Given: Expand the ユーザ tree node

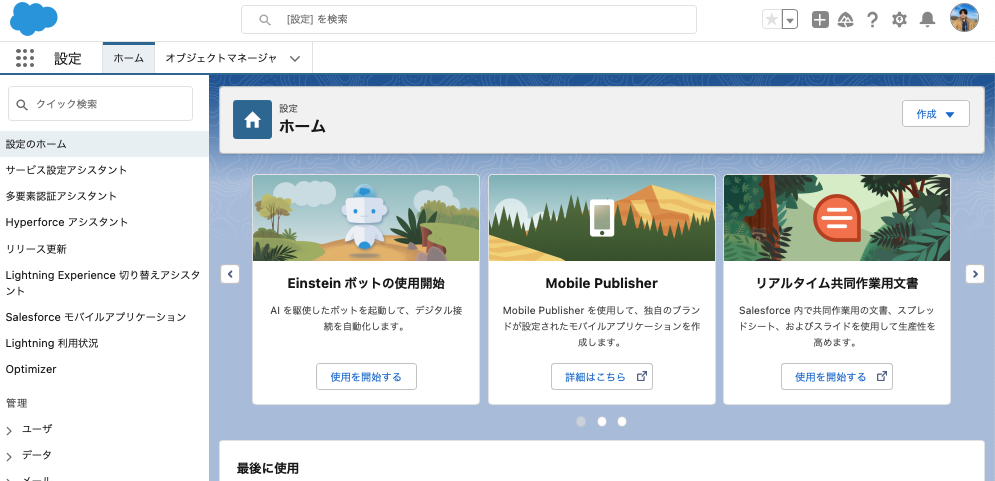Looking at the screenshot, I should (9, 431).
